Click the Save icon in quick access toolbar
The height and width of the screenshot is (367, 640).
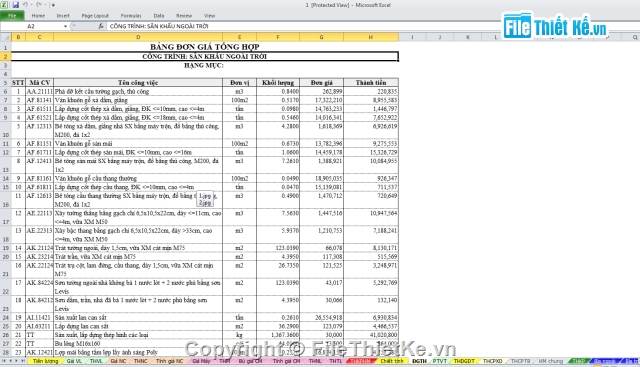[x=15, y=5]
